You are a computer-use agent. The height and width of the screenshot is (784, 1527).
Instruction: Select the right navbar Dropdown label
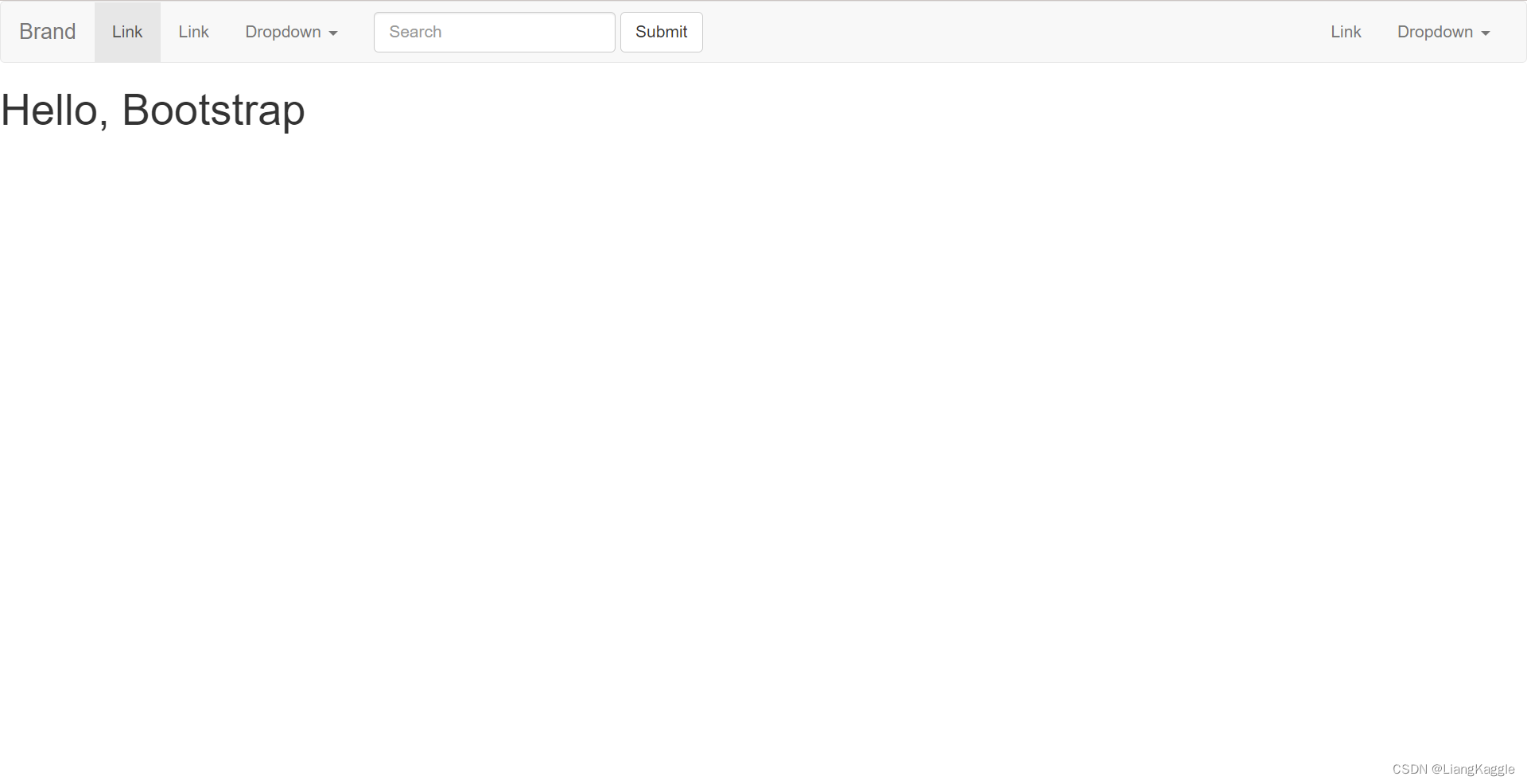coord(1435,32)
